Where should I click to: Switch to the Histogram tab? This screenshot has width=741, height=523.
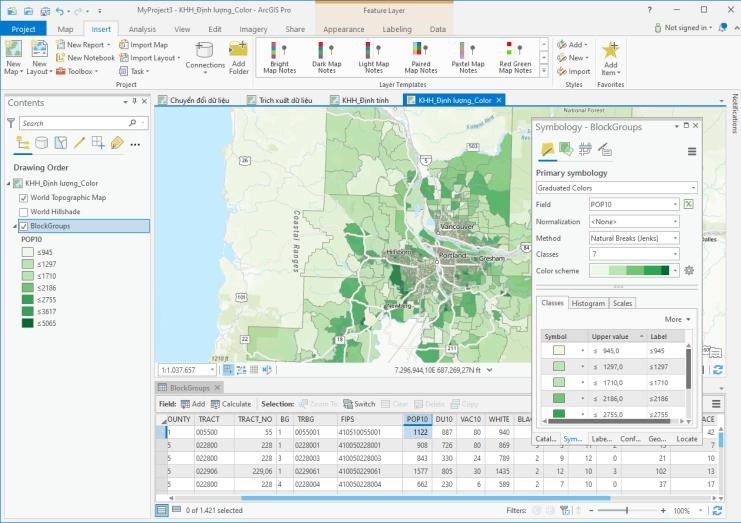[588, 303]
